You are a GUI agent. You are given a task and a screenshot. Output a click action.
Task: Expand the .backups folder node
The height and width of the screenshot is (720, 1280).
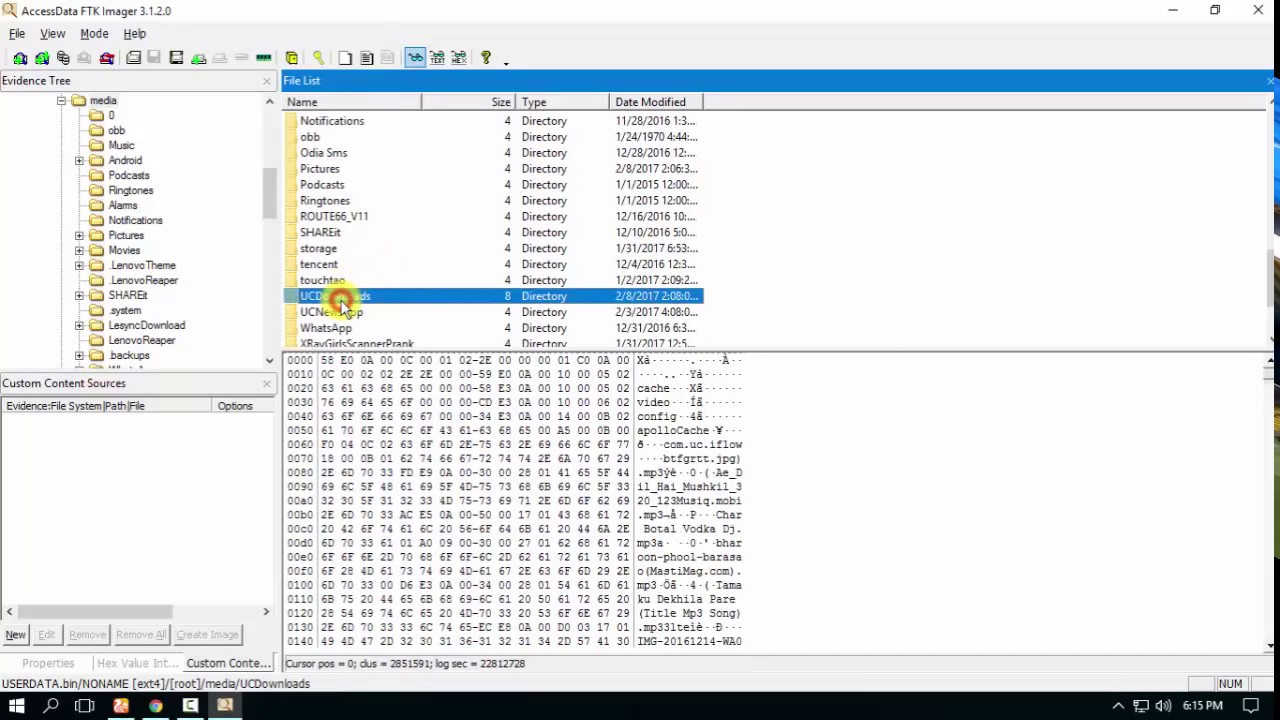coord(79,356)
